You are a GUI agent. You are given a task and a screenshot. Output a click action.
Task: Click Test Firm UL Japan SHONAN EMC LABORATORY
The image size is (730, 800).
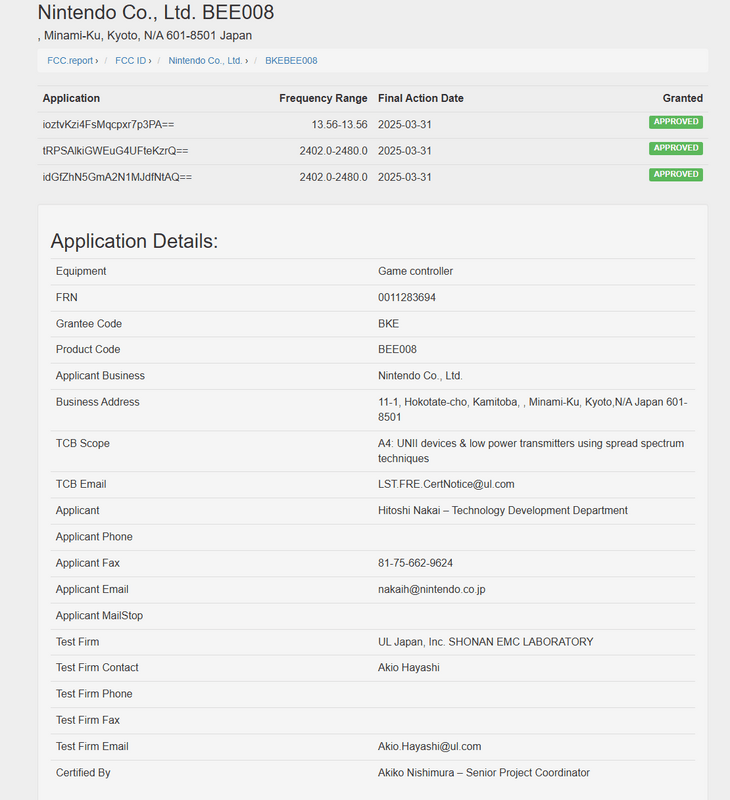pyautogui.click(x=485, y=642)
